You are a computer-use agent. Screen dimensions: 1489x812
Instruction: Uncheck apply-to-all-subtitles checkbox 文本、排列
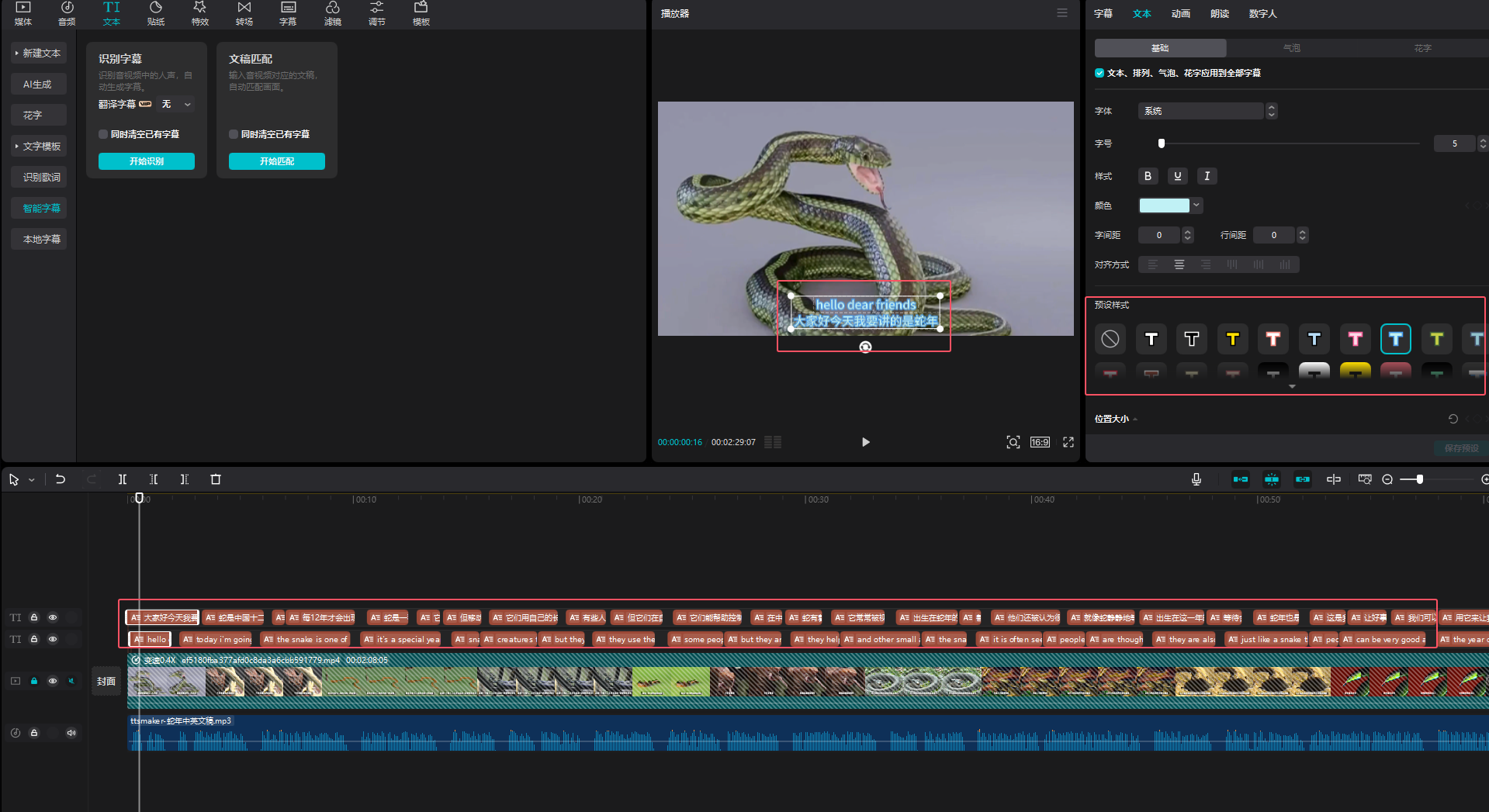point(1099,73)
